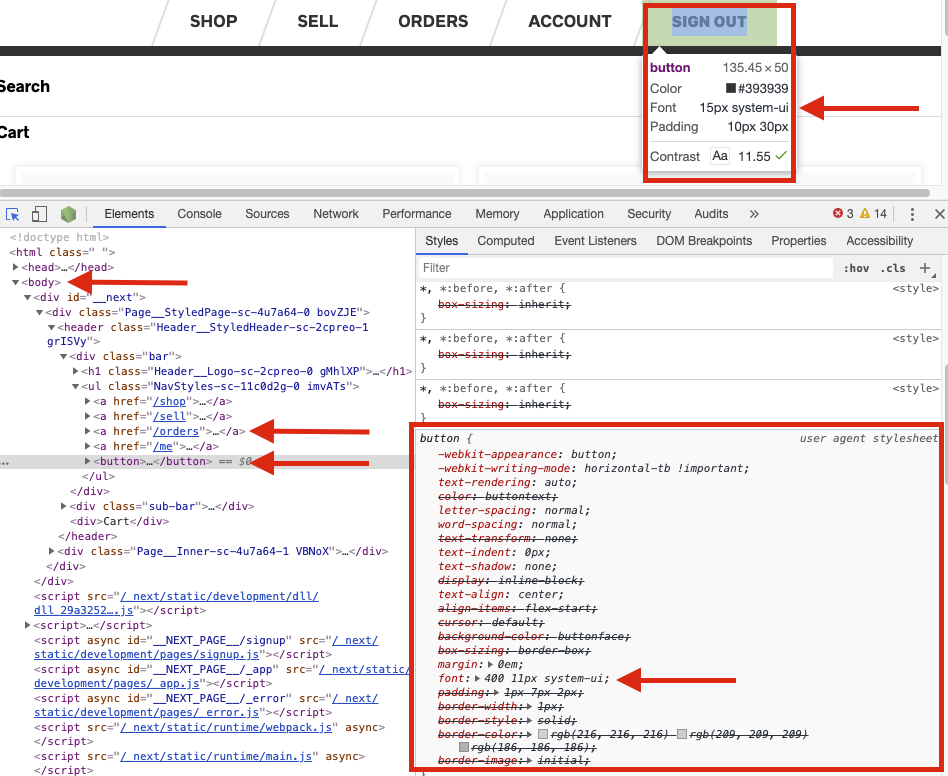Click the yellow warning count badge
Screen dimensions: 948x776
873,213
